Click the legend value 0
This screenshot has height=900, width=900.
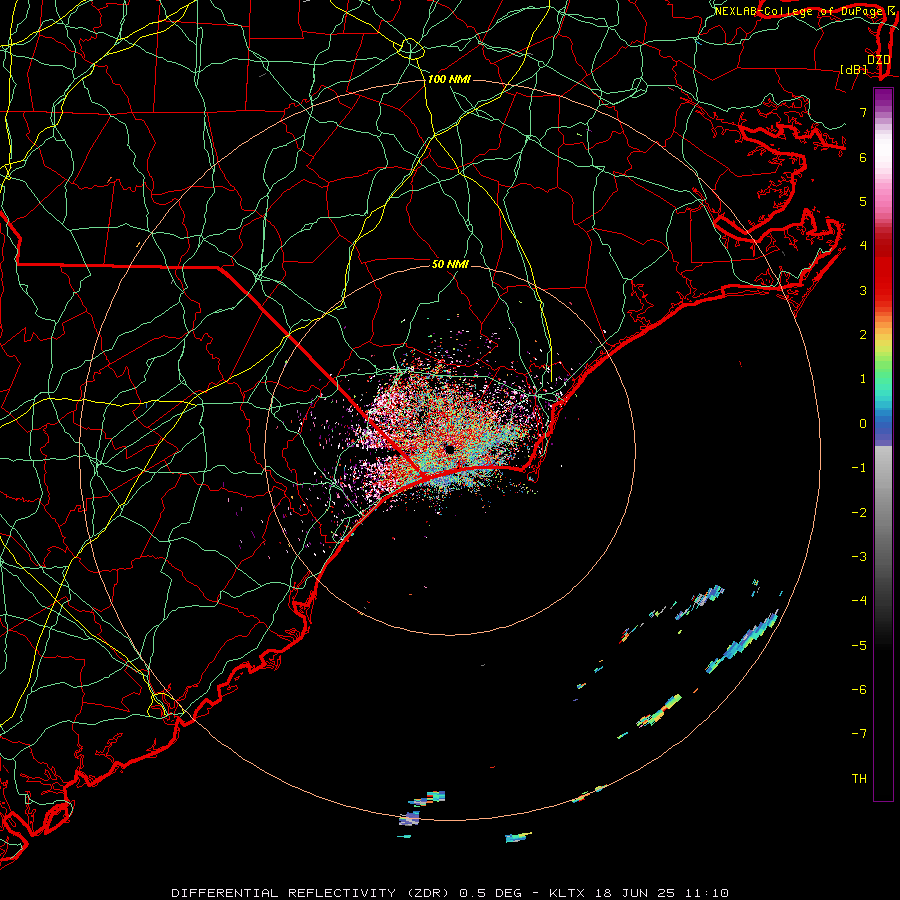point(863,424)
